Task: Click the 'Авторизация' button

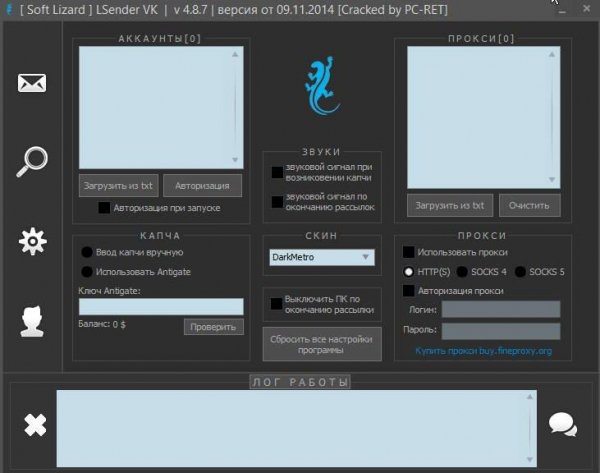Action: (x=202, y=186)
